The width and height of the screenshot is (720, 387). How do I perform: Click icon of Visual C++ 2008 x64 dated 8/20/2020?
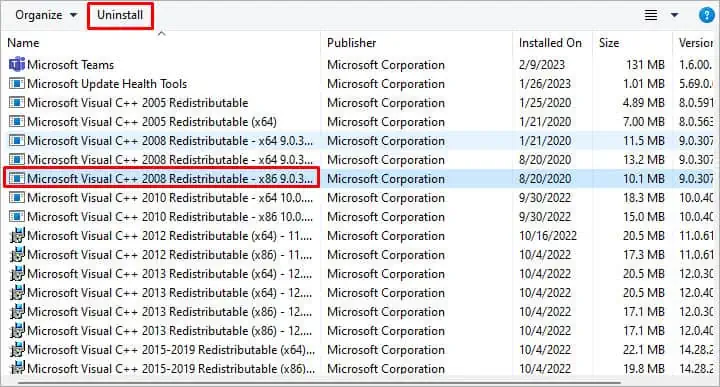(x=17, y=159)
